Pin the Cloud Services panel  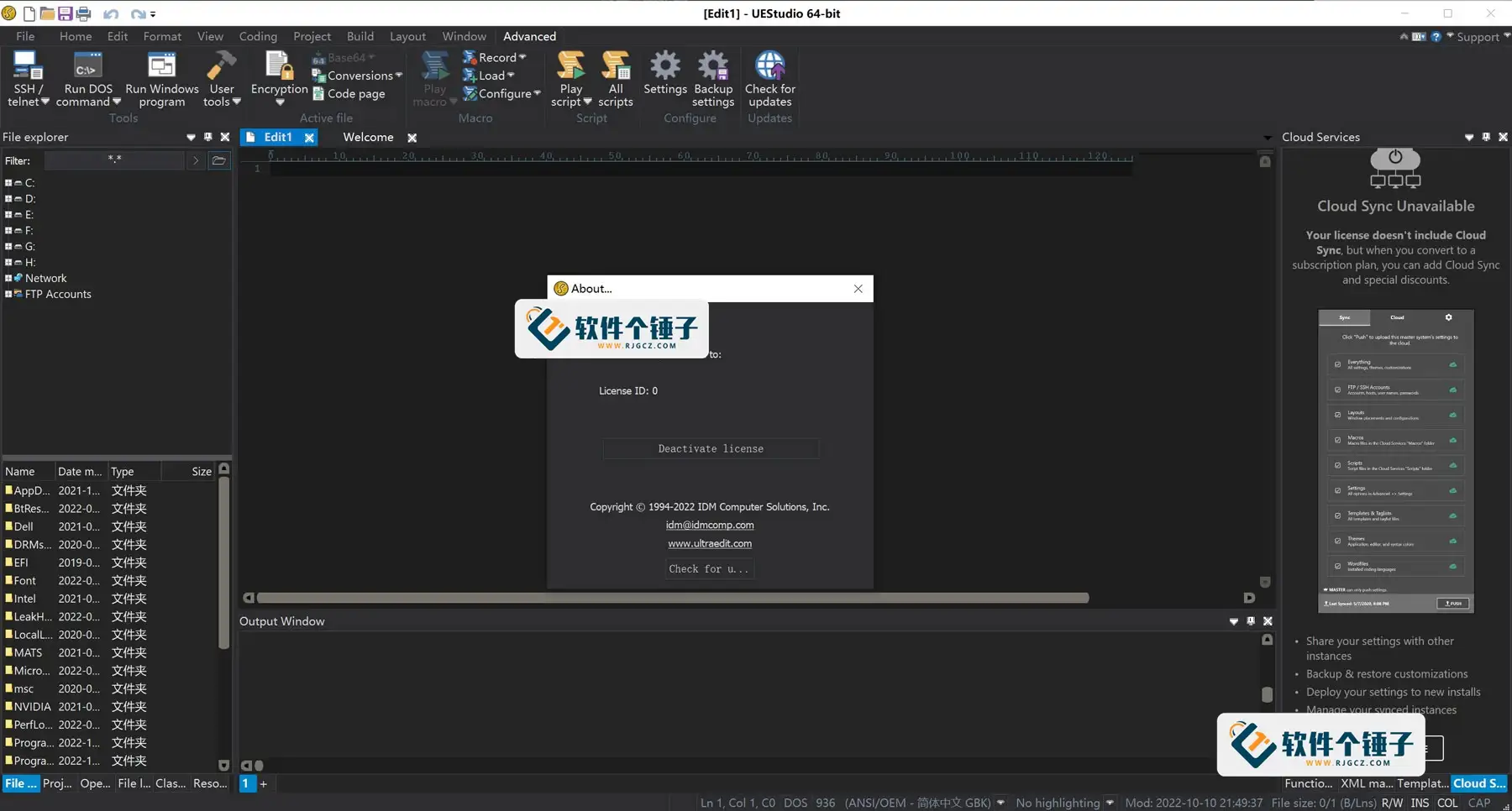coord(1486,137)
